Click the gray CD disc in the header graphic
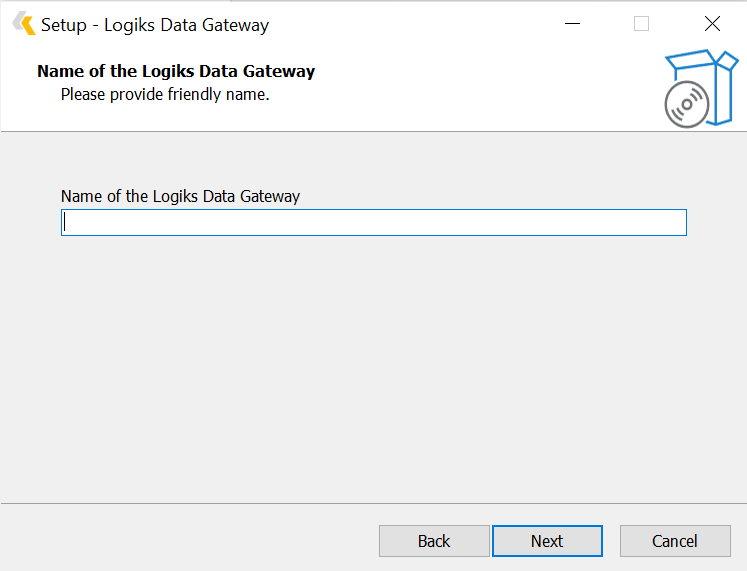 (x=686, y=105)
